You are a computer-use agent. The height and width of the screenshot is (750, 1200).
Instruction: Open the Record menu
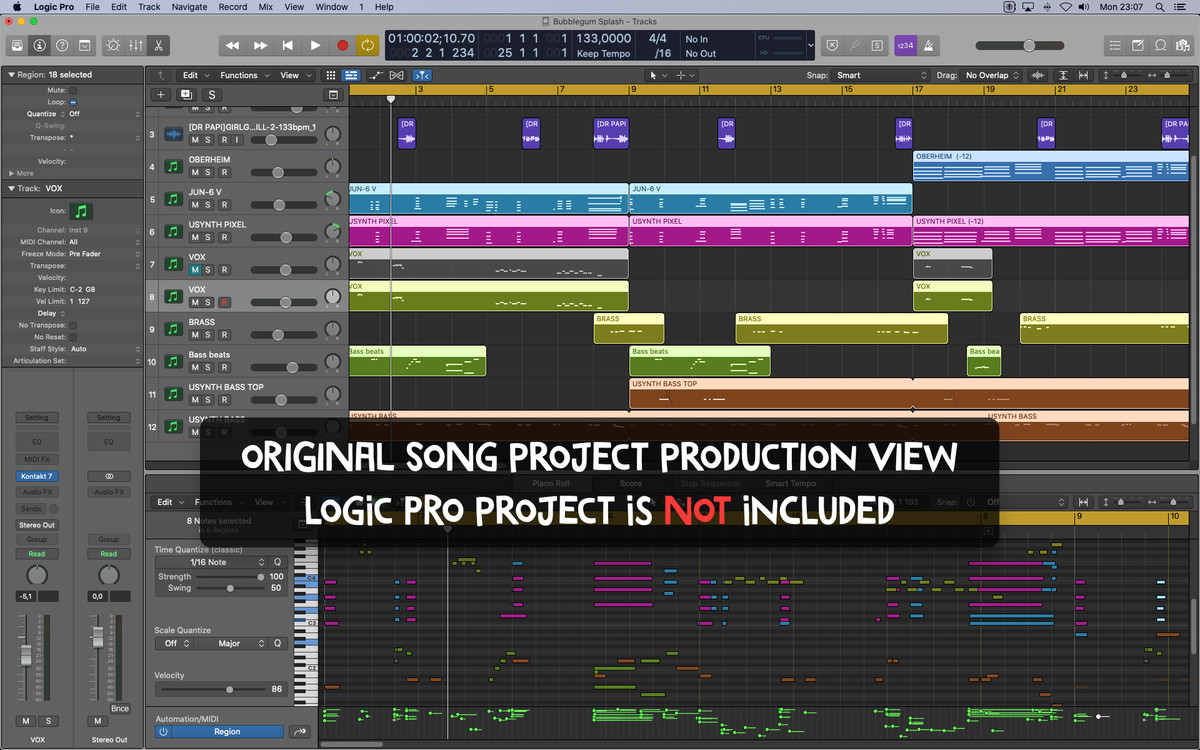click(233, 7)
